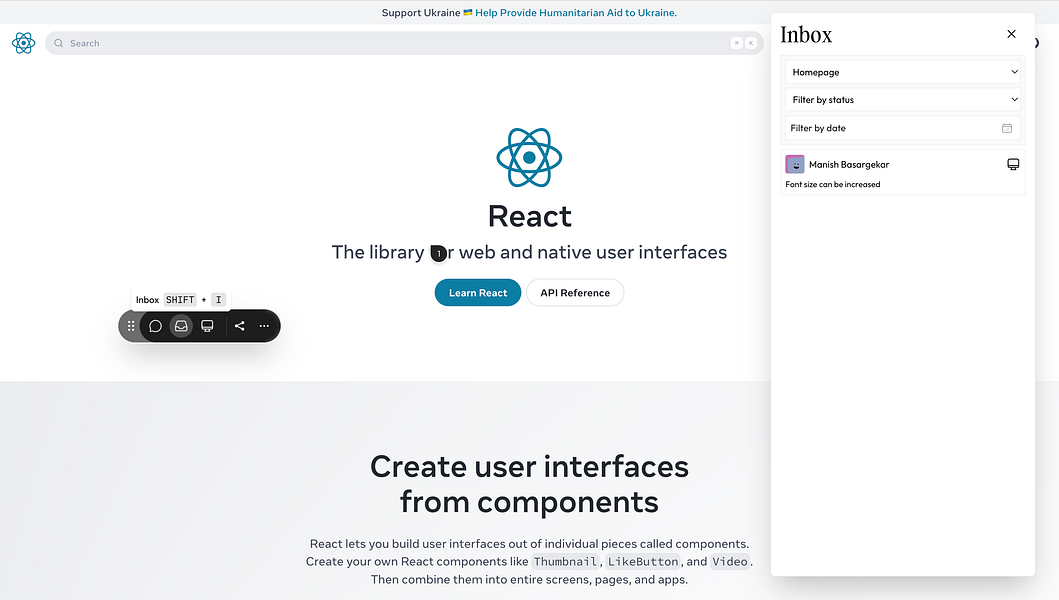Click the Thumbnail code term
Image resolution: width=1059 pixels, height=600 pixels.
[565, 561]
